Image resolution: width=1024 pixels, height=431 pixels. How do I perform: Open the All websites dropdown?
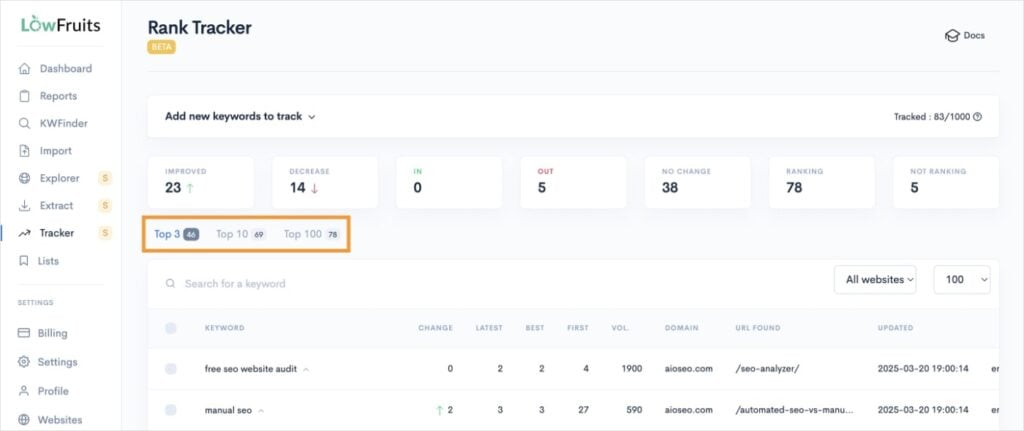tap(875, 279)
